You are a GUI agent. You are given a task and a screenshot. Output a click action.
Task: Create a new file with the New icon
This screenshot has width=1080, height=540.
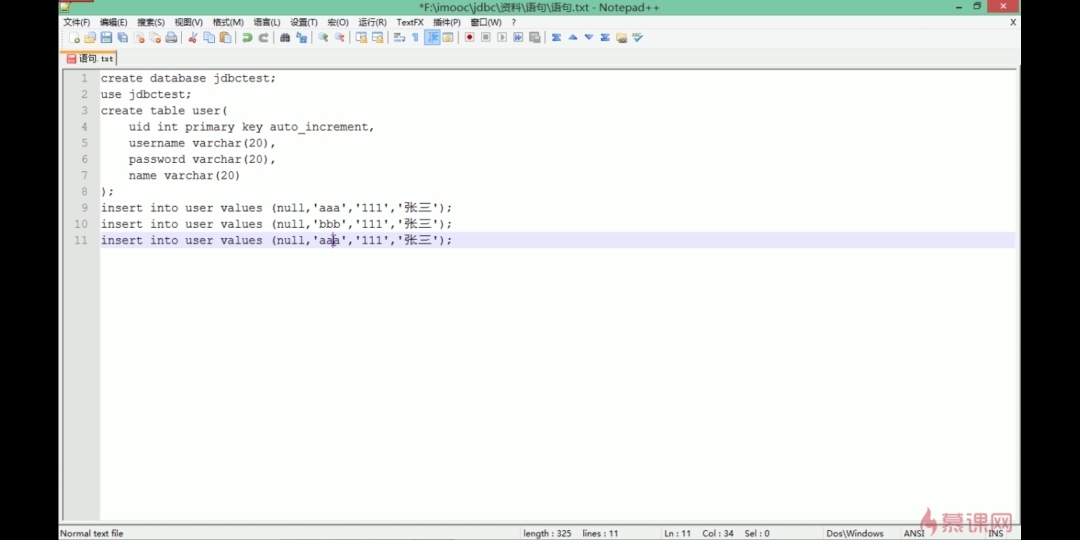point(74,37)
